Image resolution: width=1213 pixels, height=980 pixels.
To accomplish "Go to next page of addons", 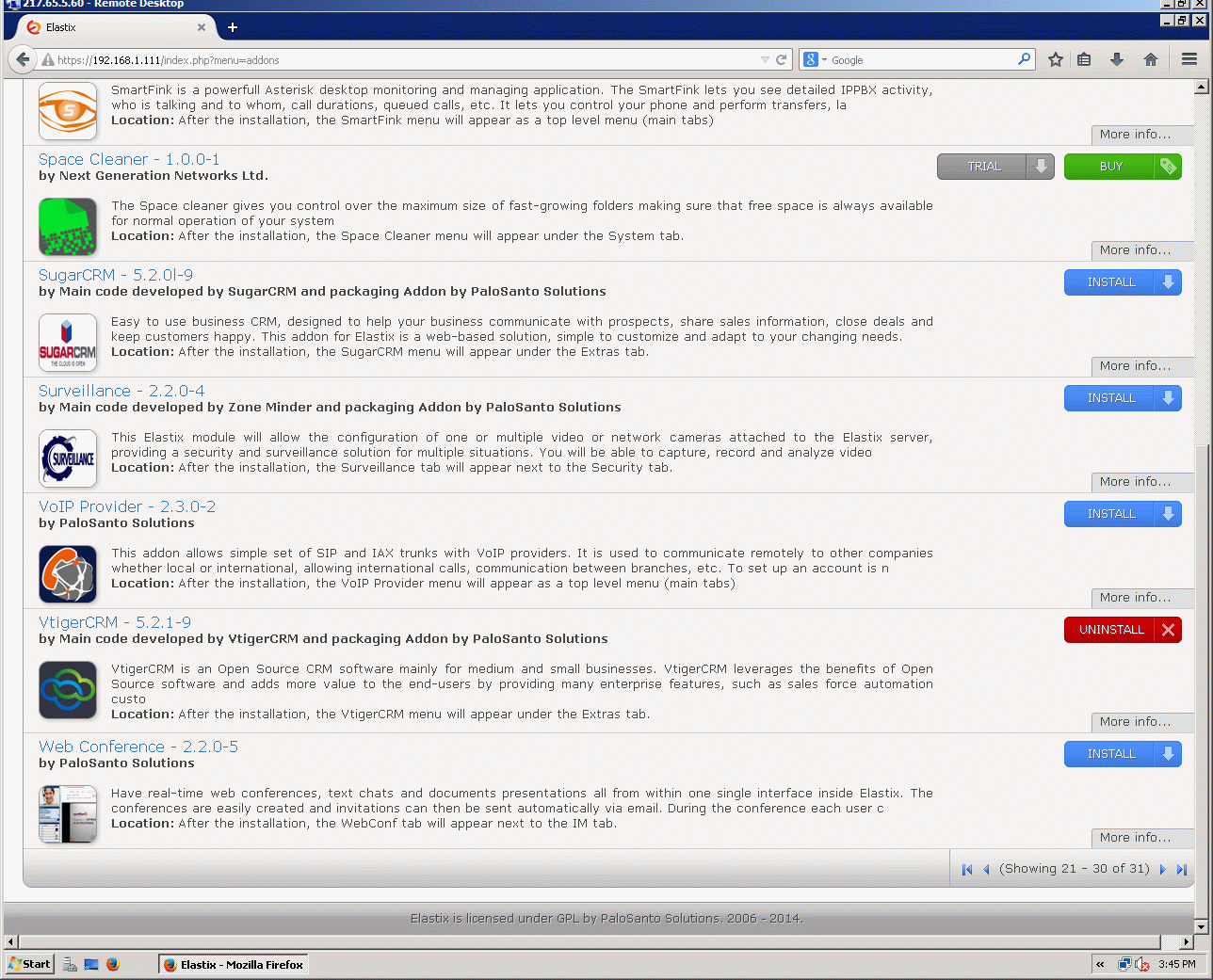I will pos(1163,870).
